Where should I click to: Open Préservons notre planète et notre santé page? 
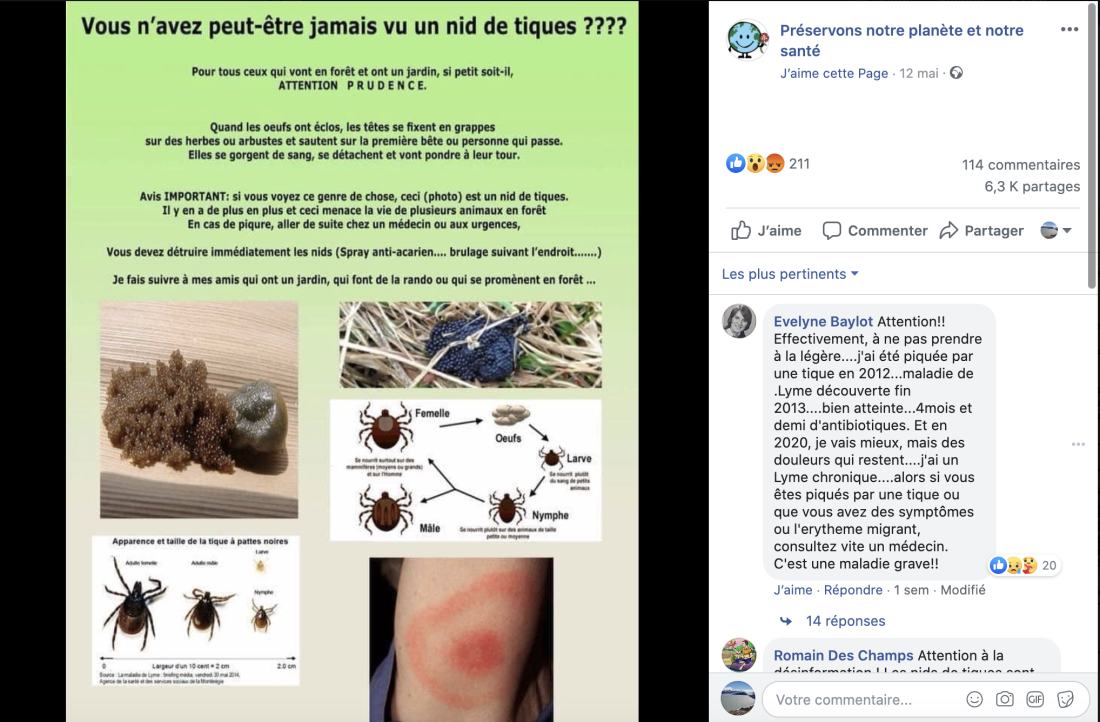901,40
